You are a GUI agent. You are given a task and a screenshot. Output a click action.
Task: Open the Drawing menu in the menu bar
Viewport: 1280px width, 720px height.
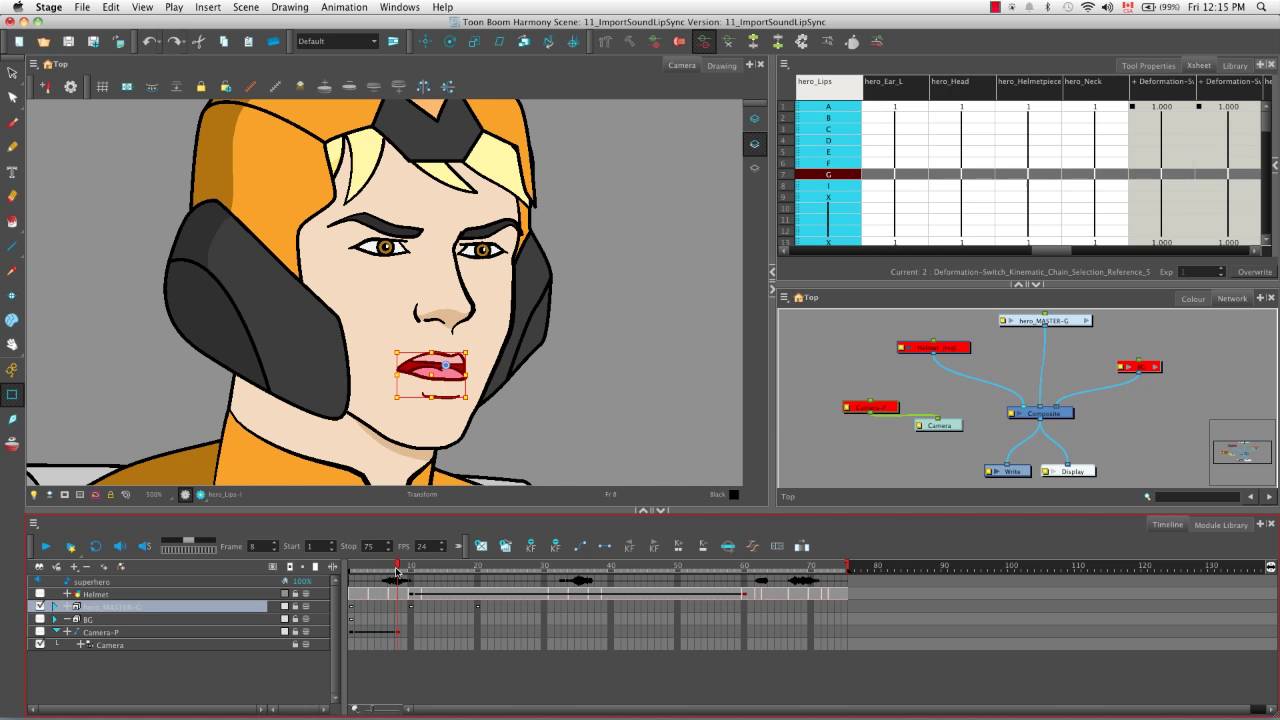(290, 7)
